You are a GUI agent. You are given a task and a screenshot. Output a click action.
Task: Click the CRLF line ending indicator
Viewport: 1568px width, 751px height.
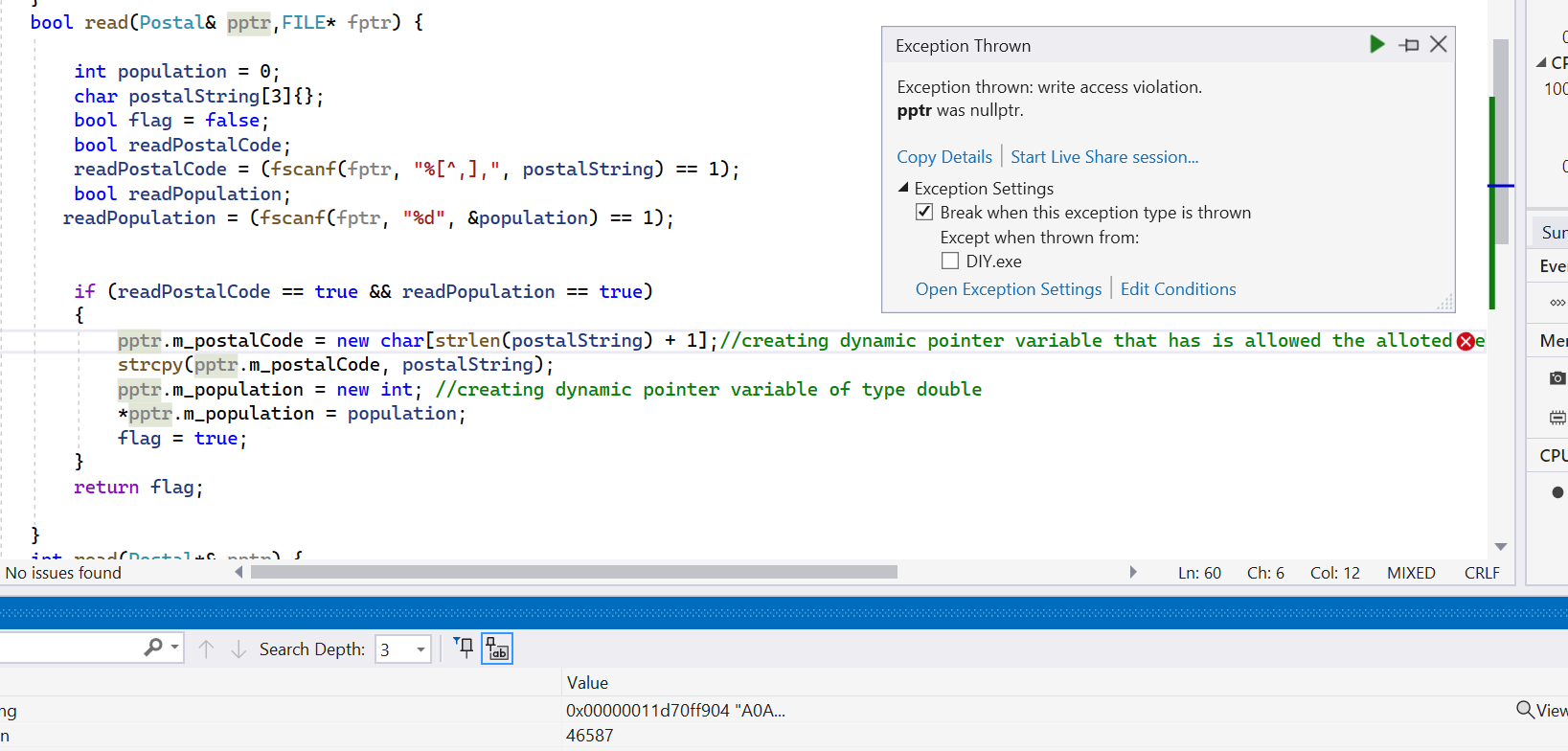(1482, 573)
